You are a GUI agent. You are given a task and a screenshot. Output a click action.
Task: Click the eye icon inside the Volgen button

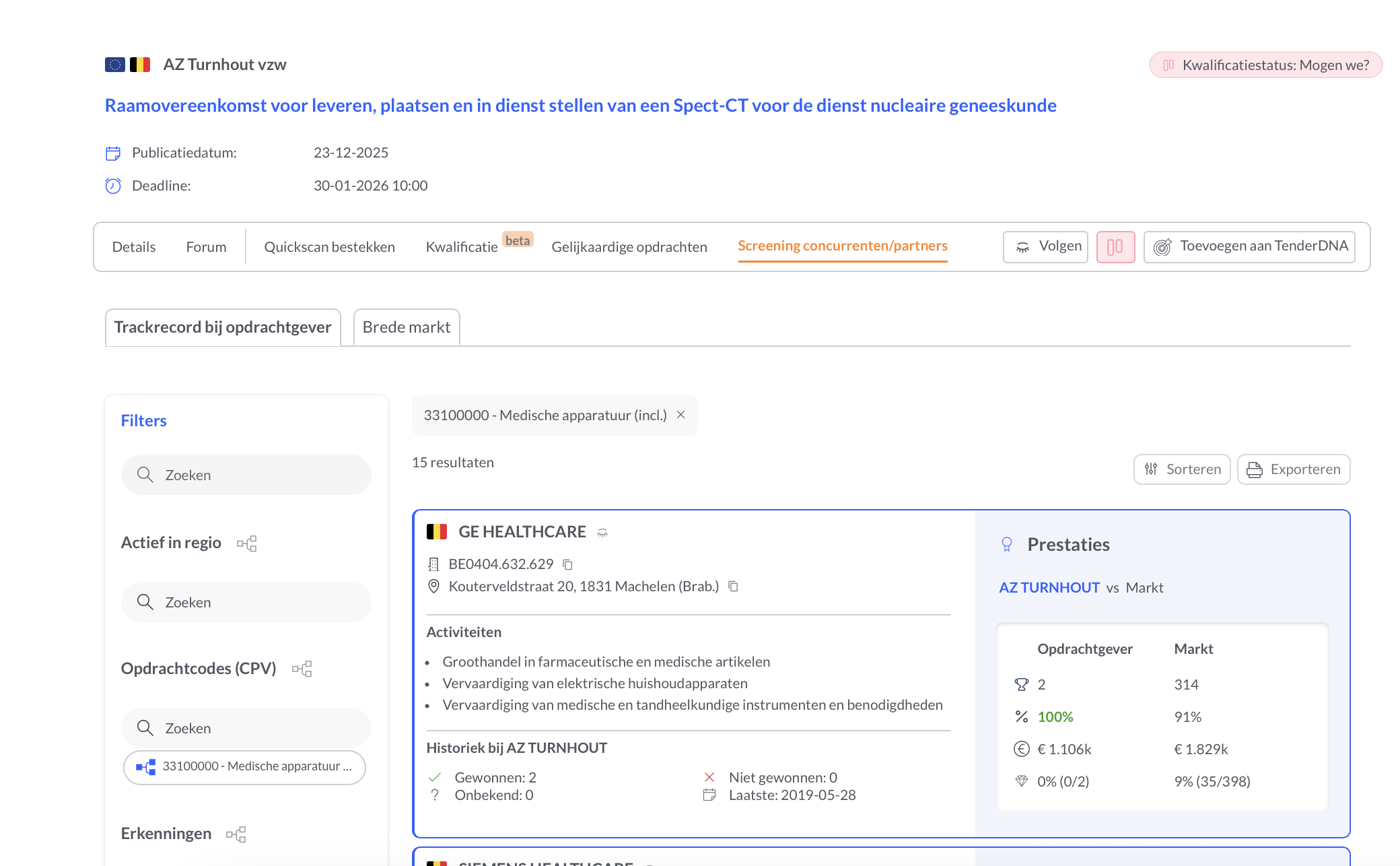1024,247
